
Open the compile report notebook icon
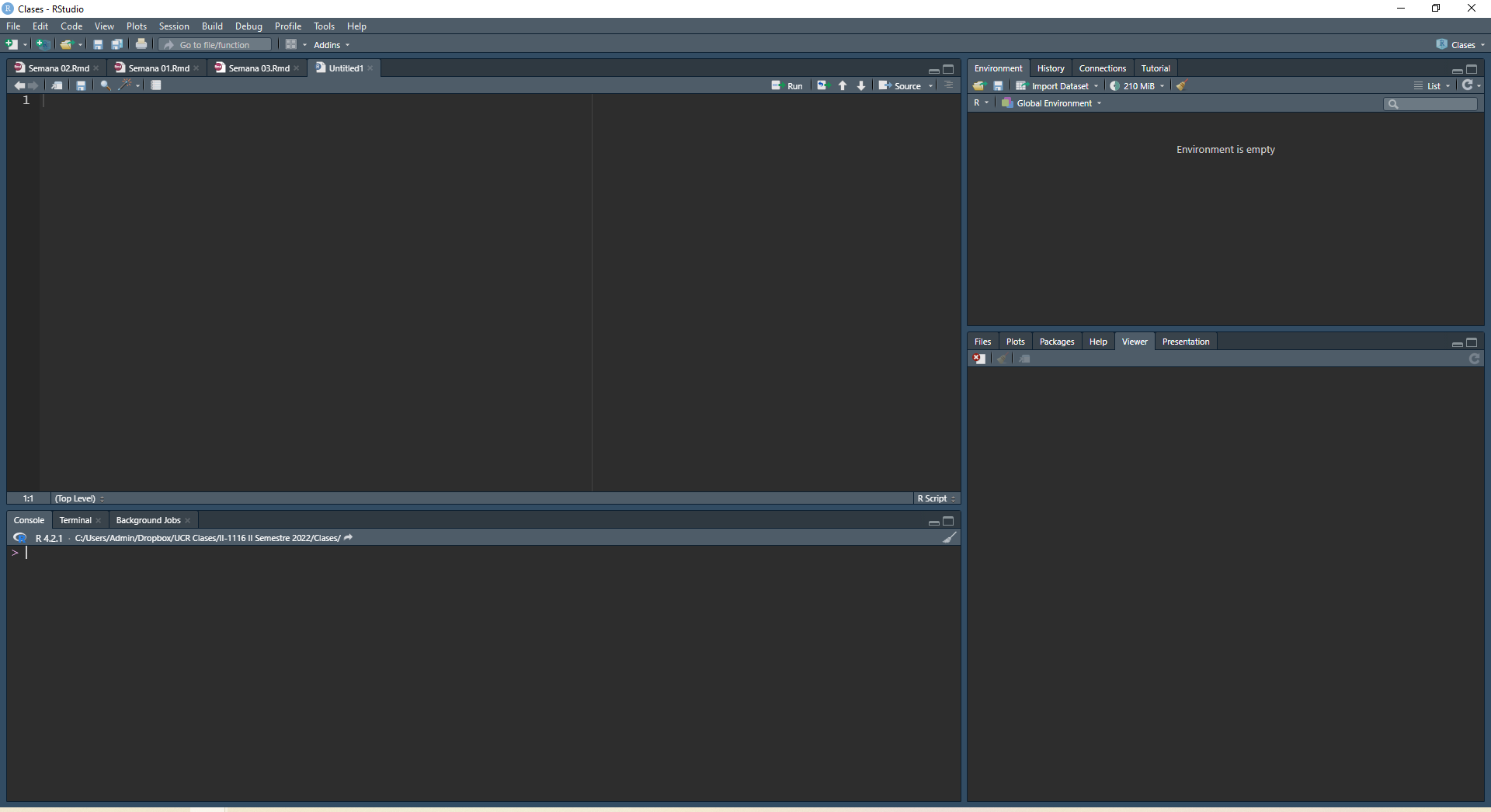coord(156,85)
